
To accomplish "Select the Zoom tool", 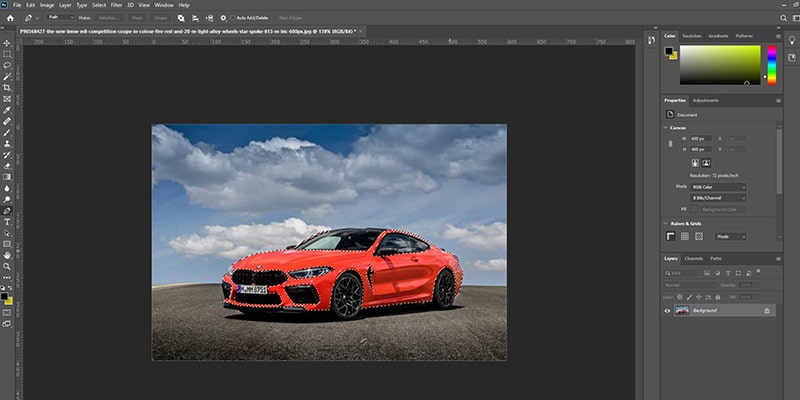I will [7, 266].
